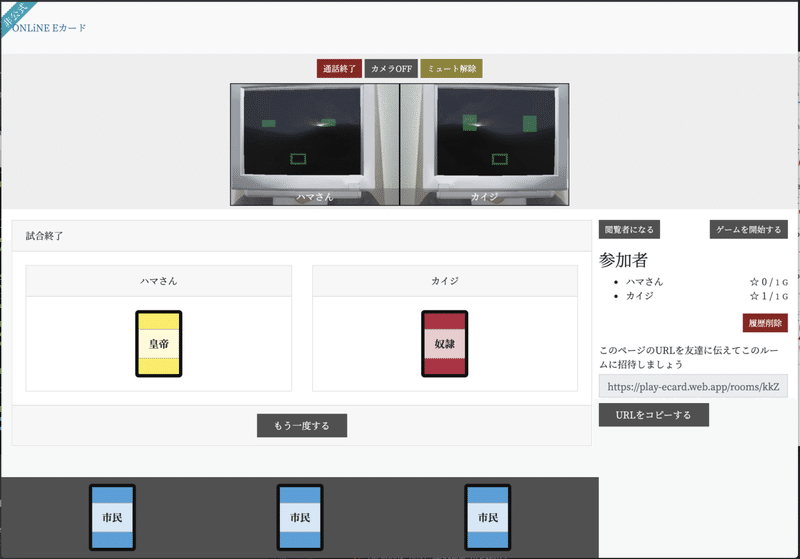Click the room URL input field
Screen dimensions: 800x559
pos(693,387)
